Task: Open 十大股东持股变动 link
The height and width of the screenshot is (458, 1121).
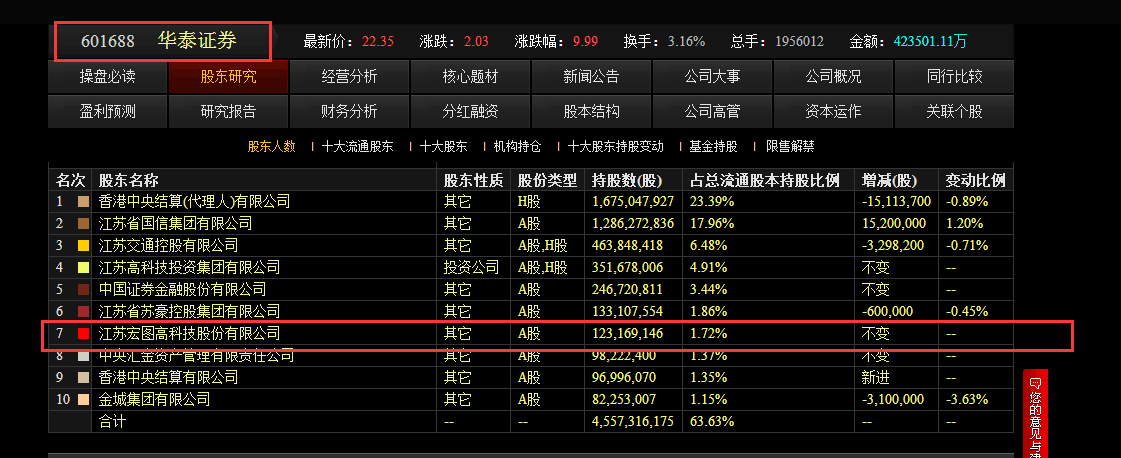Action: [616, 146]
